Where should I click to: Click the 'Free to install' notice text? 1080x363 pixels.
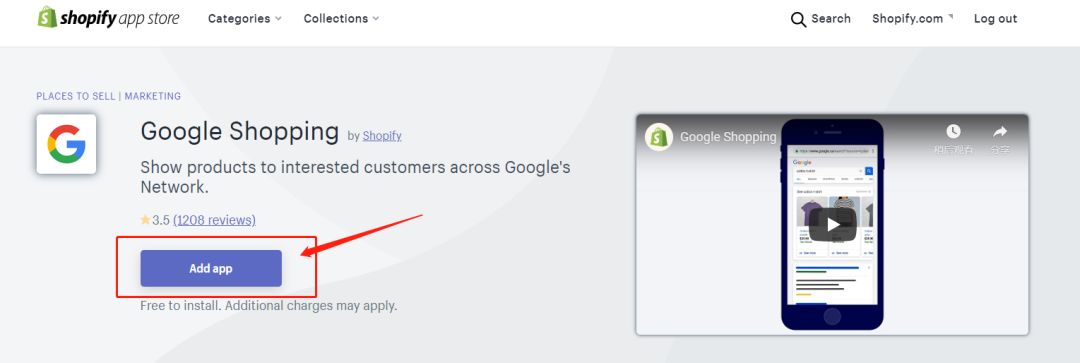[269, 305]
